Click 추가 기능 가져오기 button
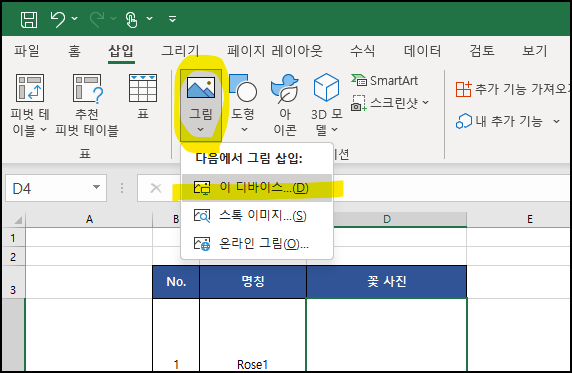This screenshot has height=373, width=572. [x=513, y=89]
